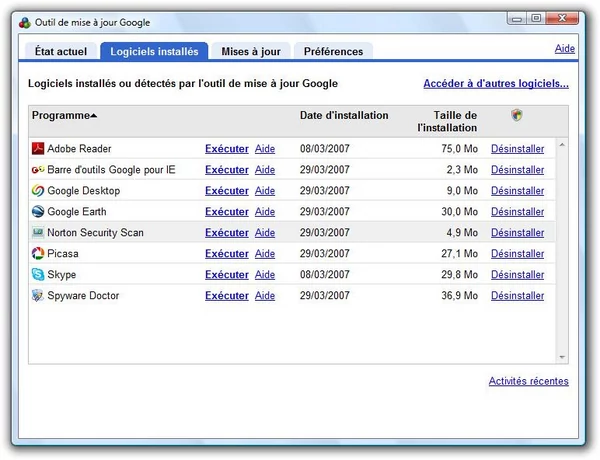Click the Skype program icon
Image resolution: width=600 pixels, height=460 pixels.
[38, 274]
